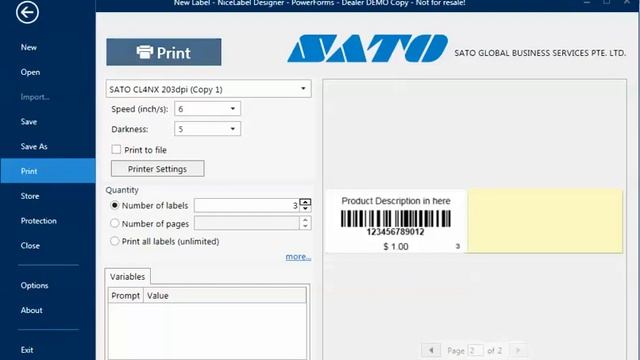
Task: Open New in the sidebar menu
Action: (29, 47)
